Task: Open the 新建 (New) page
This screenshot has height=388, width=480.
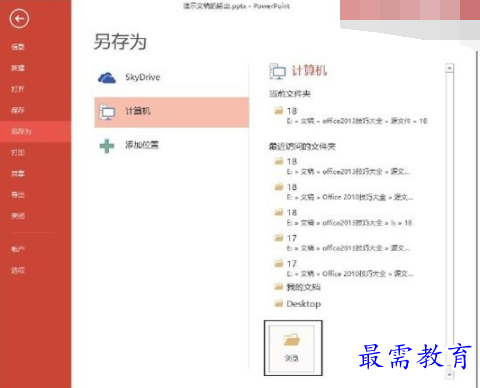Action: pyautogui.click(x=18, y=68)
